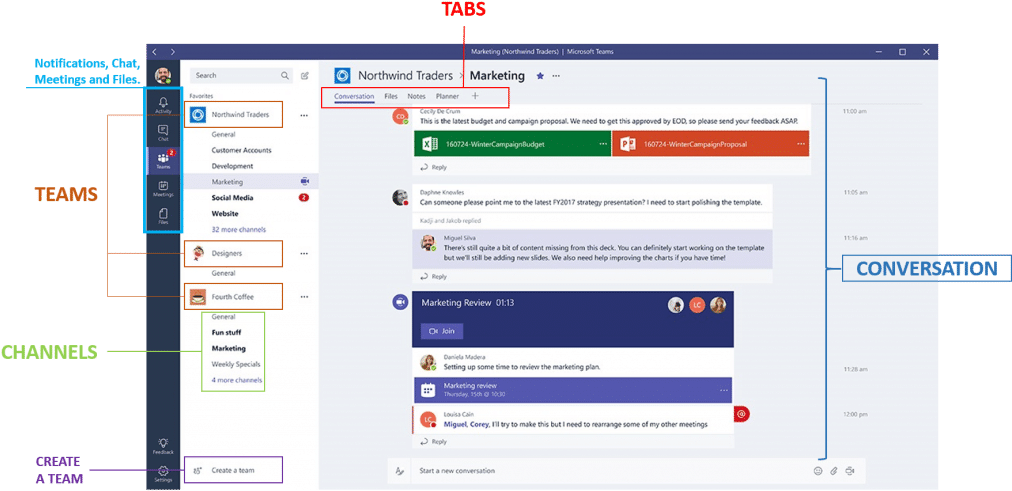Image resolution: width=1012 pixels, height=491 pixels.
Task: Open the Activity bell in the sidebar
Action: point(163,105)
